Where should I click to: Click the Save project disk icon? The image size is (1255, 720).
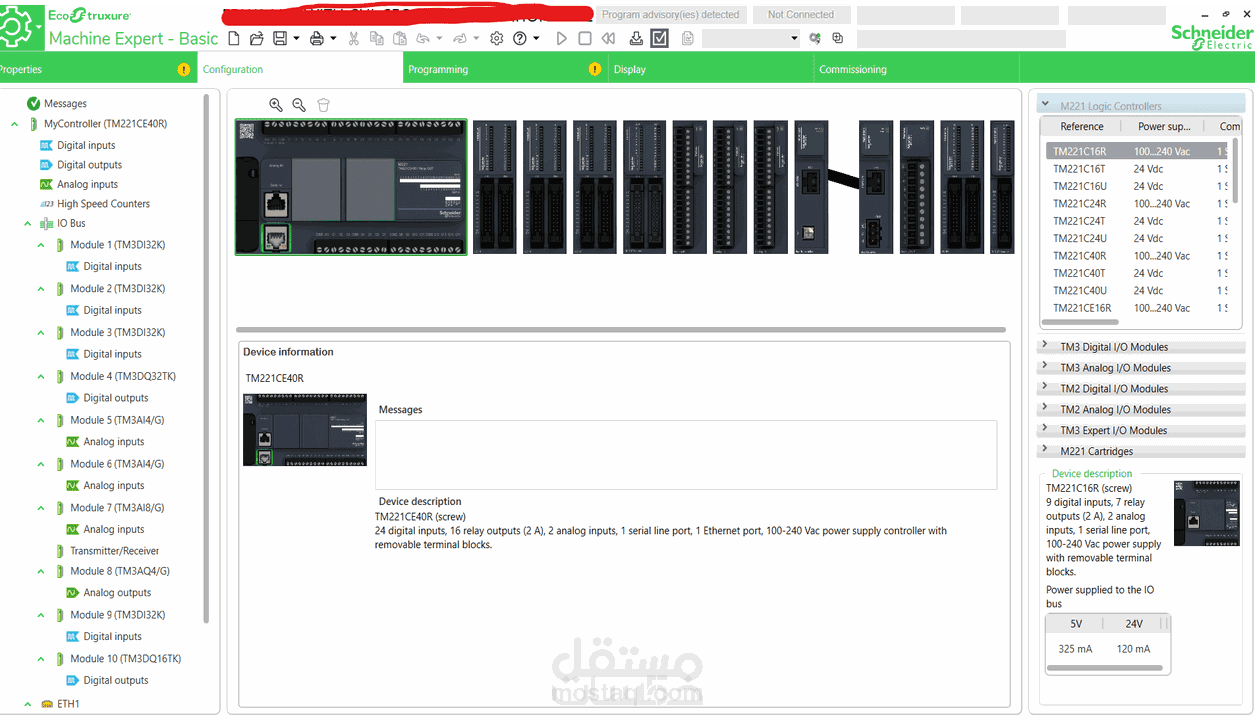coord(280,38)
